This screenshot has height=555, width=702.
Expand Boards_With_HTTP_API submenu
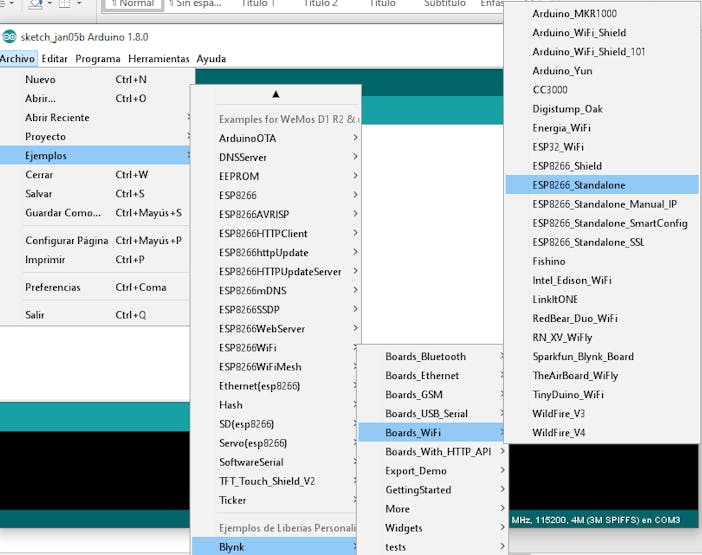pyautogui.click(x=432, y=452)
